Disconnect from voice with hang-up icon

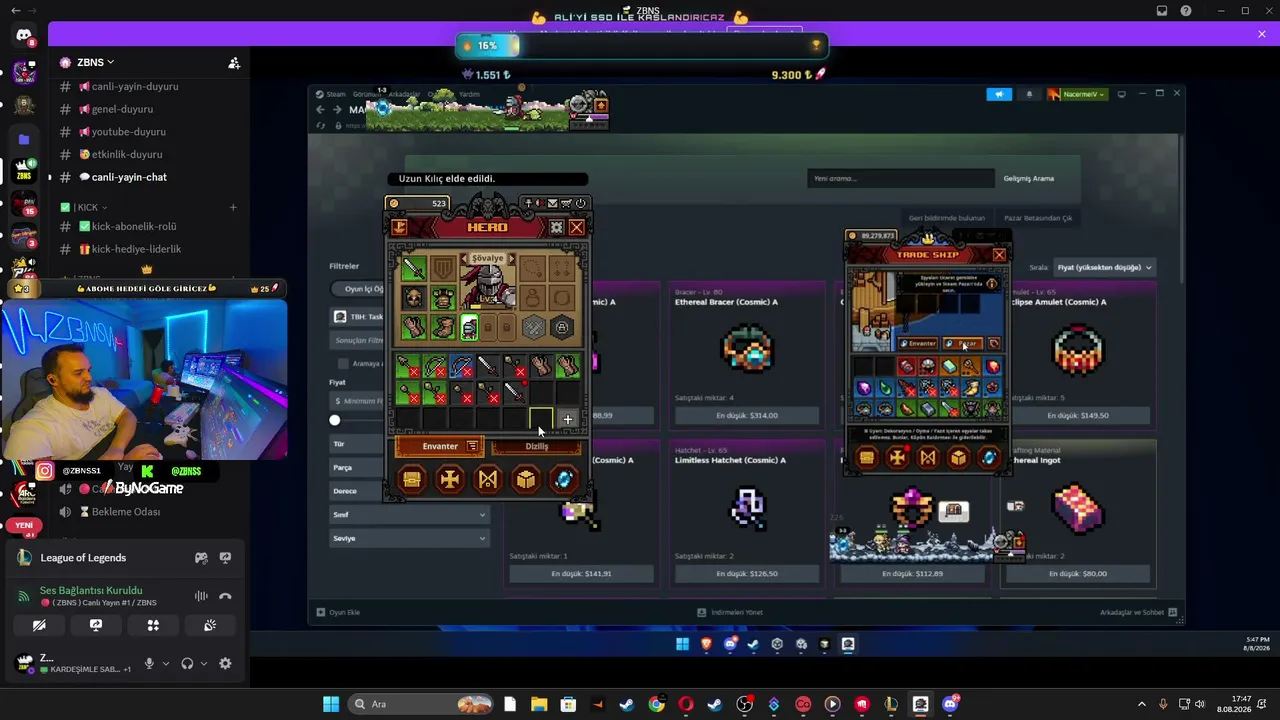coord(226,596)
